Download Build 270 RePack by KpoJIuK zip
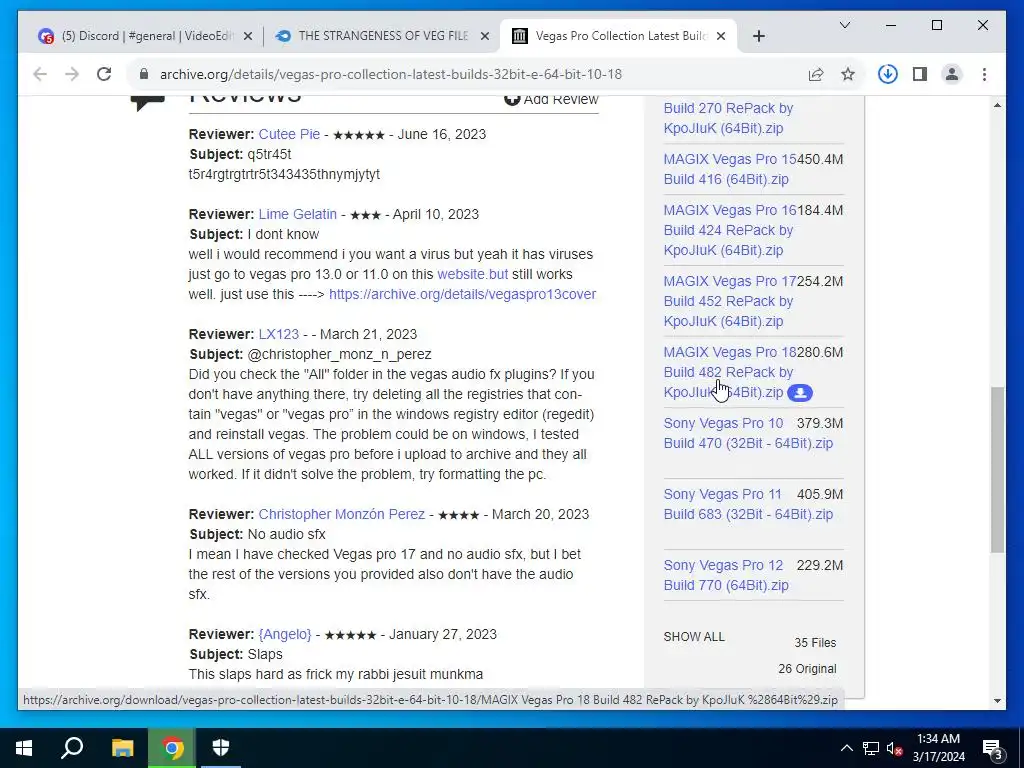1024x768 pixels. pyautogui.click(x=728, y=118)
